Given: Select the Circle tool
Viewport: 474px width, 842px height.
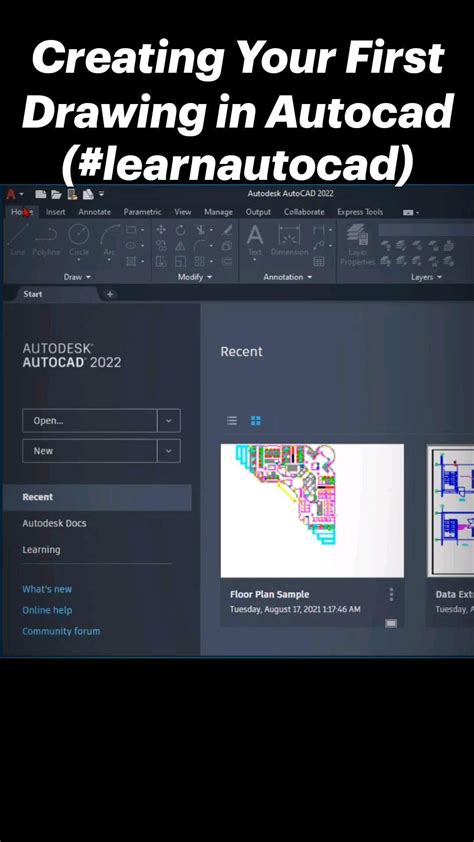Looking at the screenshot, I should [x=79, y=240].
